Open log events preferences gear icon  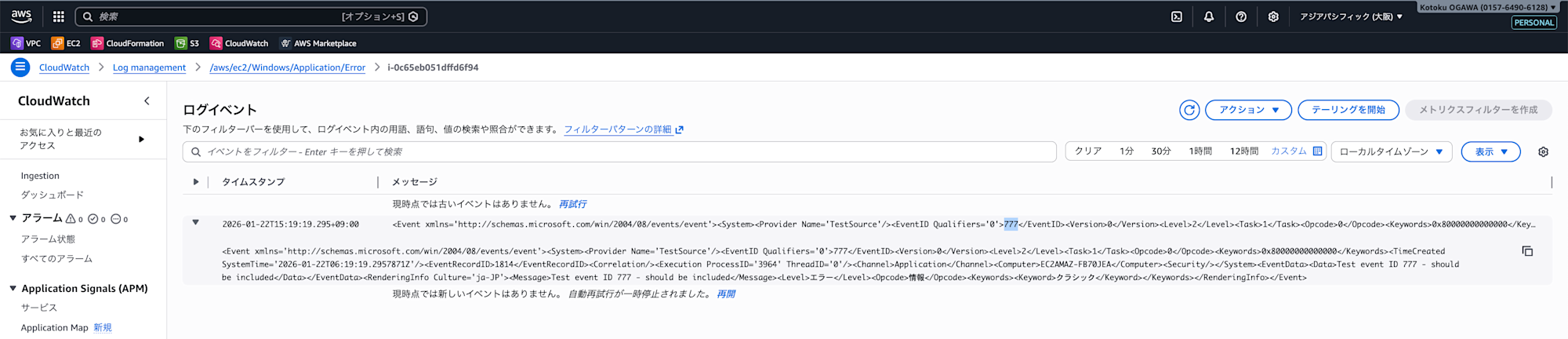(1543, 151)
